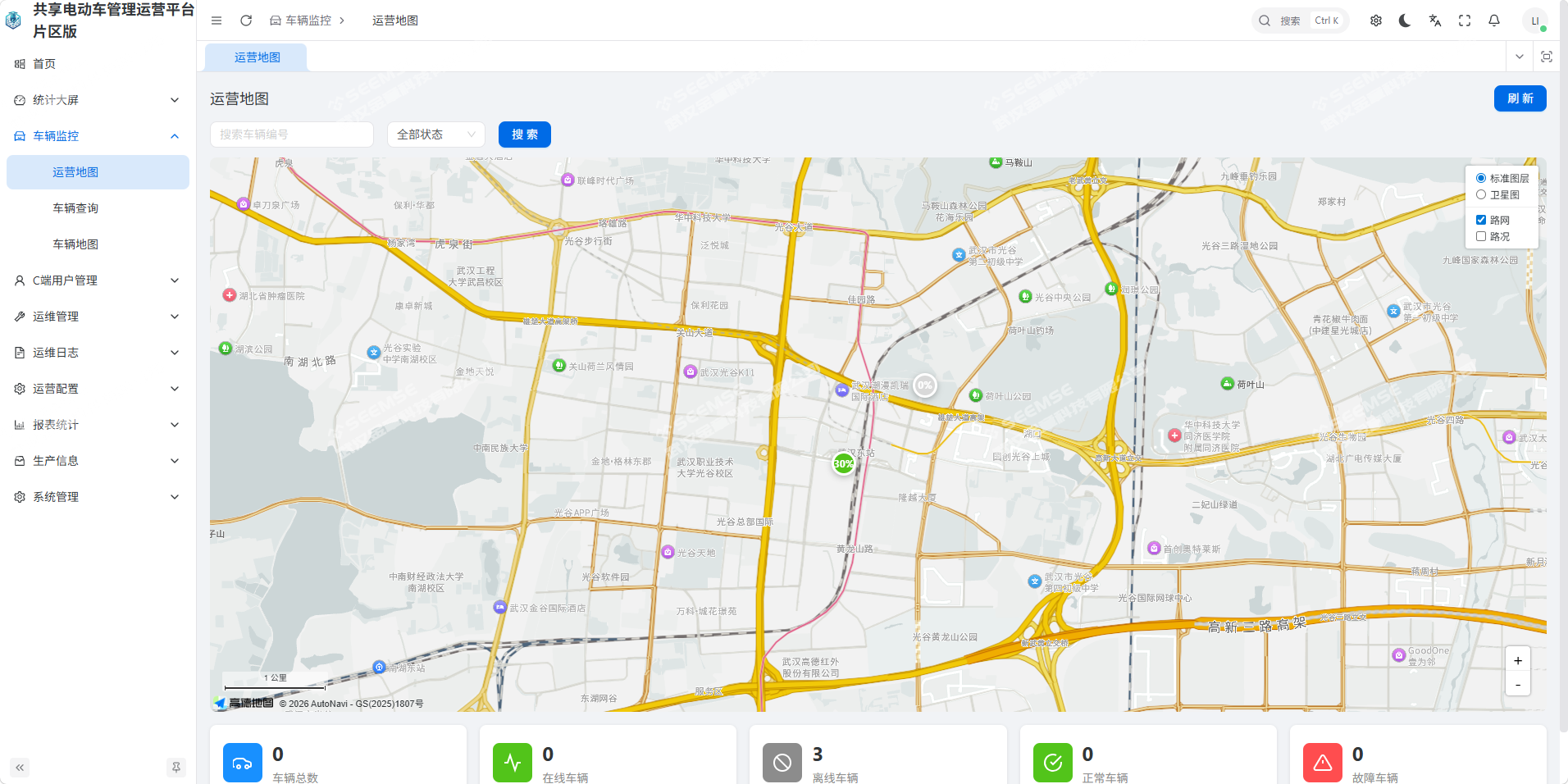1568x784 pixels.
Task: Click the green normal vehicles icon
Action: click(x=1053, y=763)
